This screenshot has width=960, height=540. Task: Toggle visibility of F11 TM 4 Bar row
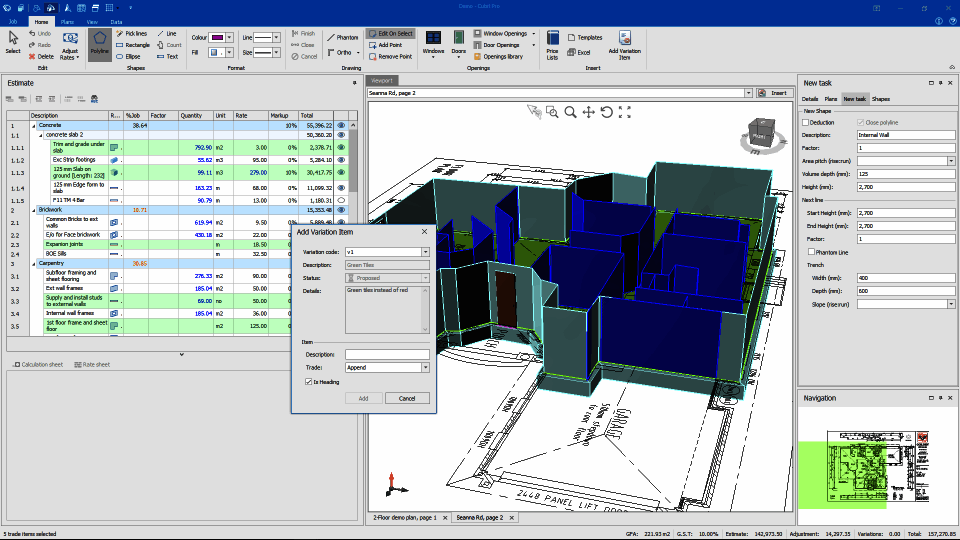tap(341, 200)
